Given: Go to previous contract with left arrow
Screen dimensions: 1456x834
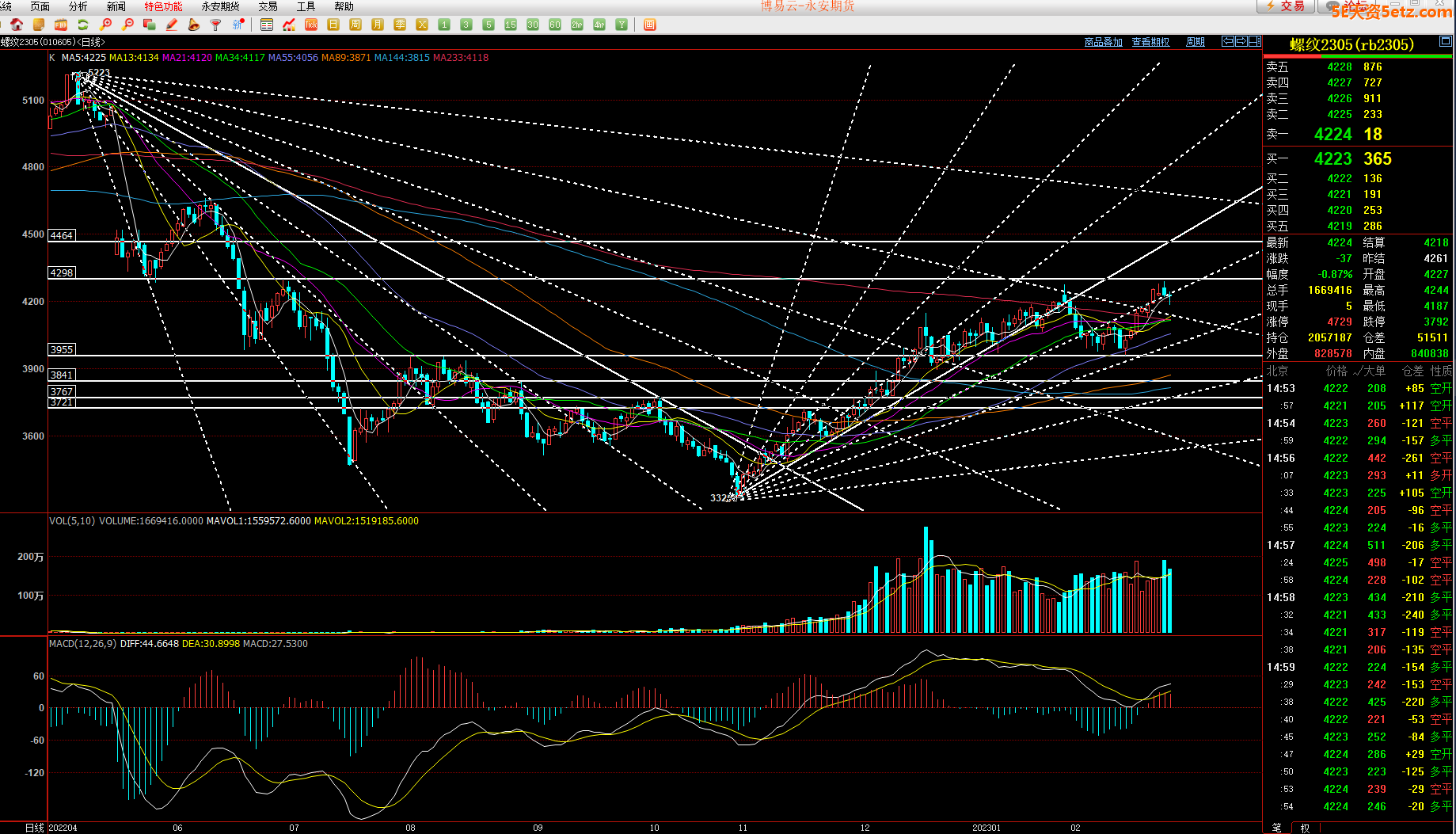Looking at the screenshot, I should 1228,41.
